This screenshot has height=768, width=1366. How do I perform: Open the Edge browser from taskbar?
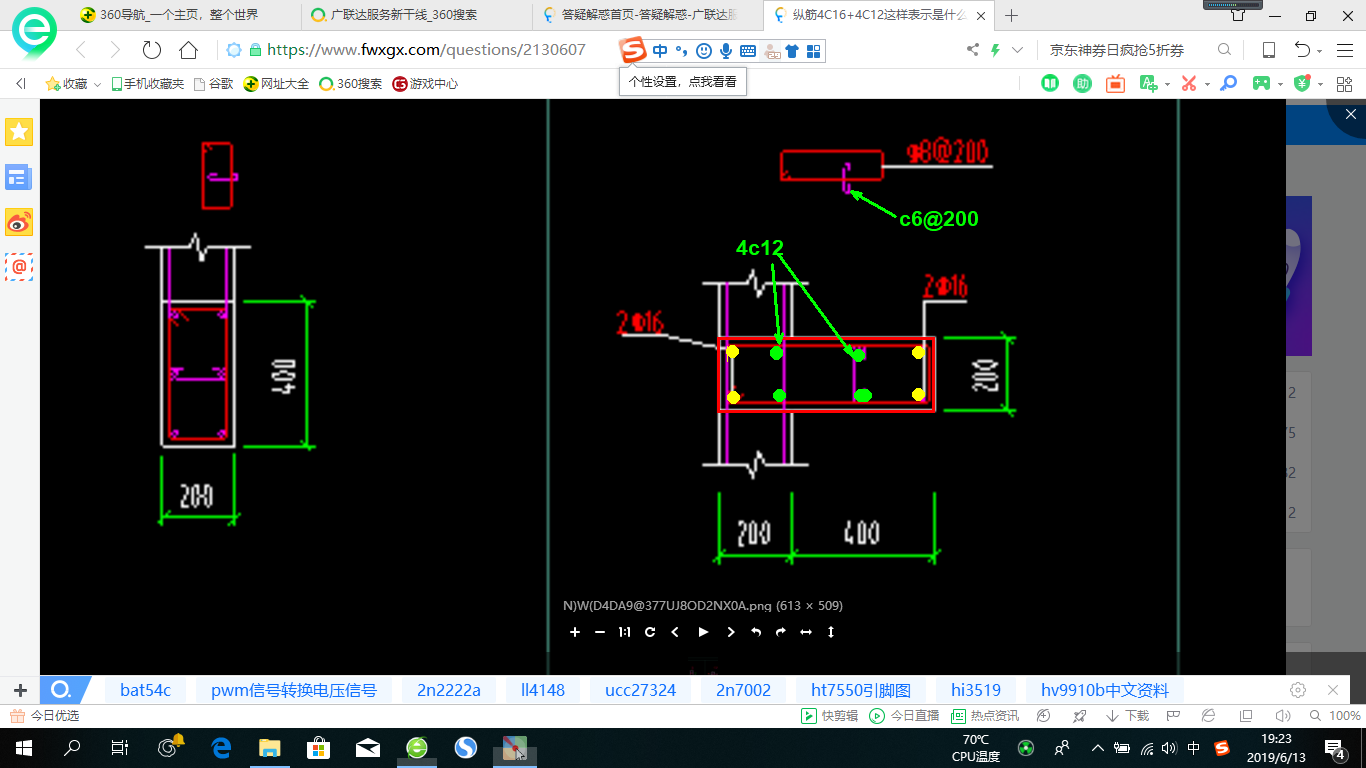point(221,747)
